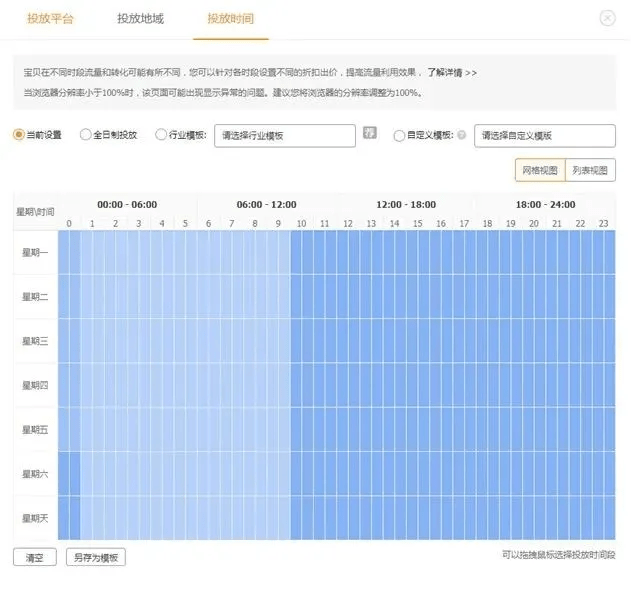Choose the 自定义模板 radio button
The image size is (631, 594).
[399, 136]
